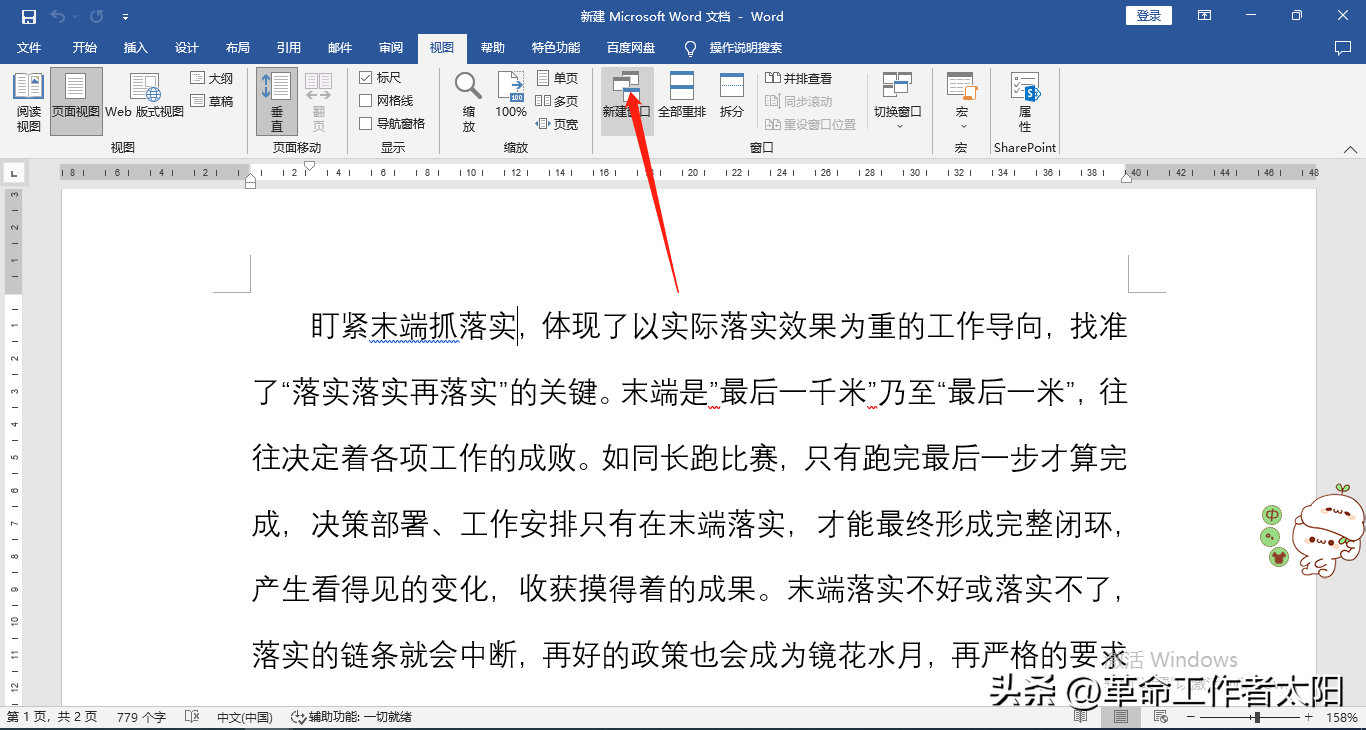Click the status bar zoom slider handle
The image size is (1366, 730).
(1257, 717)
